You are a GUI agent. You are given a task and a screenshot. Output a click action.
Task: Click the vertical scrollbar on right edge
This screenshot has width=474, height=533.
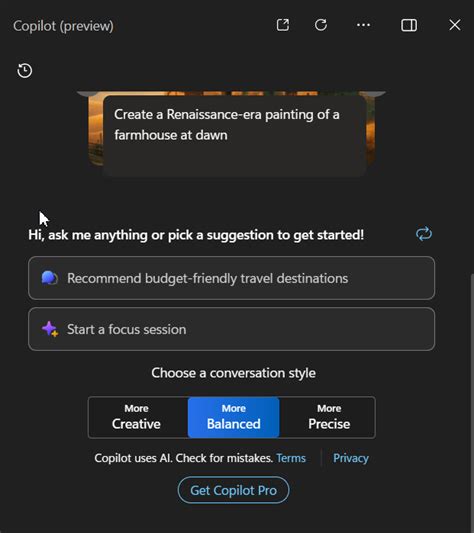click(x=472, y=401)
